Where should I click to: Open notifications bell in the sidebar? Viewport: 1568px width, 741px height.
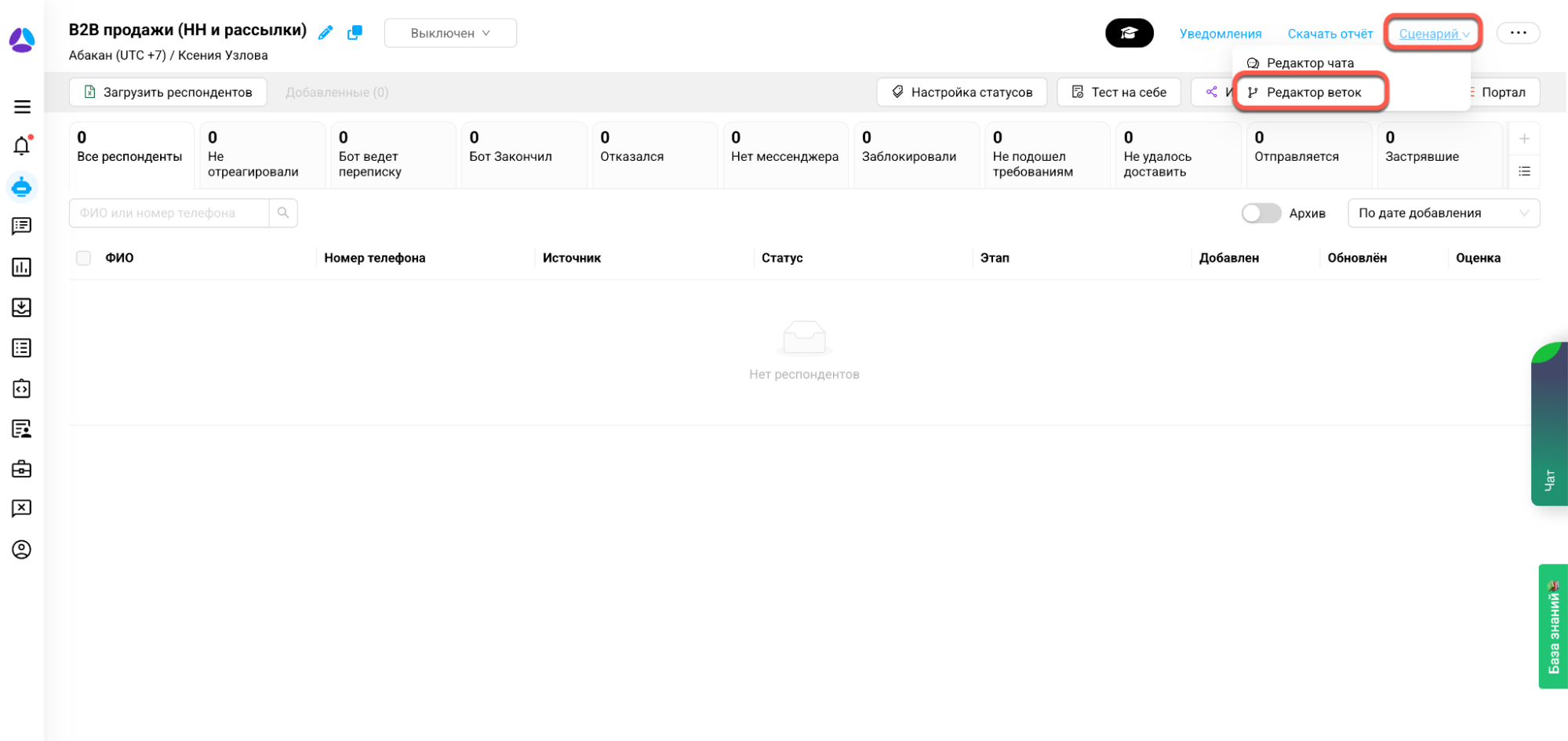tap(22, 146)
